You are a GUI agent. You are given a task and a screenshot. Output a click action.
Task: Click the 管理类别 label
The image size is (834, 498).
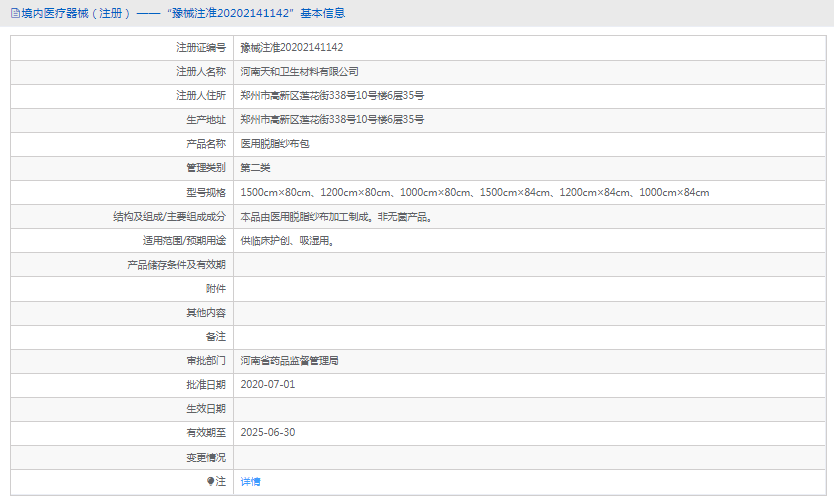pyautogui.click(x=206, y=168)
